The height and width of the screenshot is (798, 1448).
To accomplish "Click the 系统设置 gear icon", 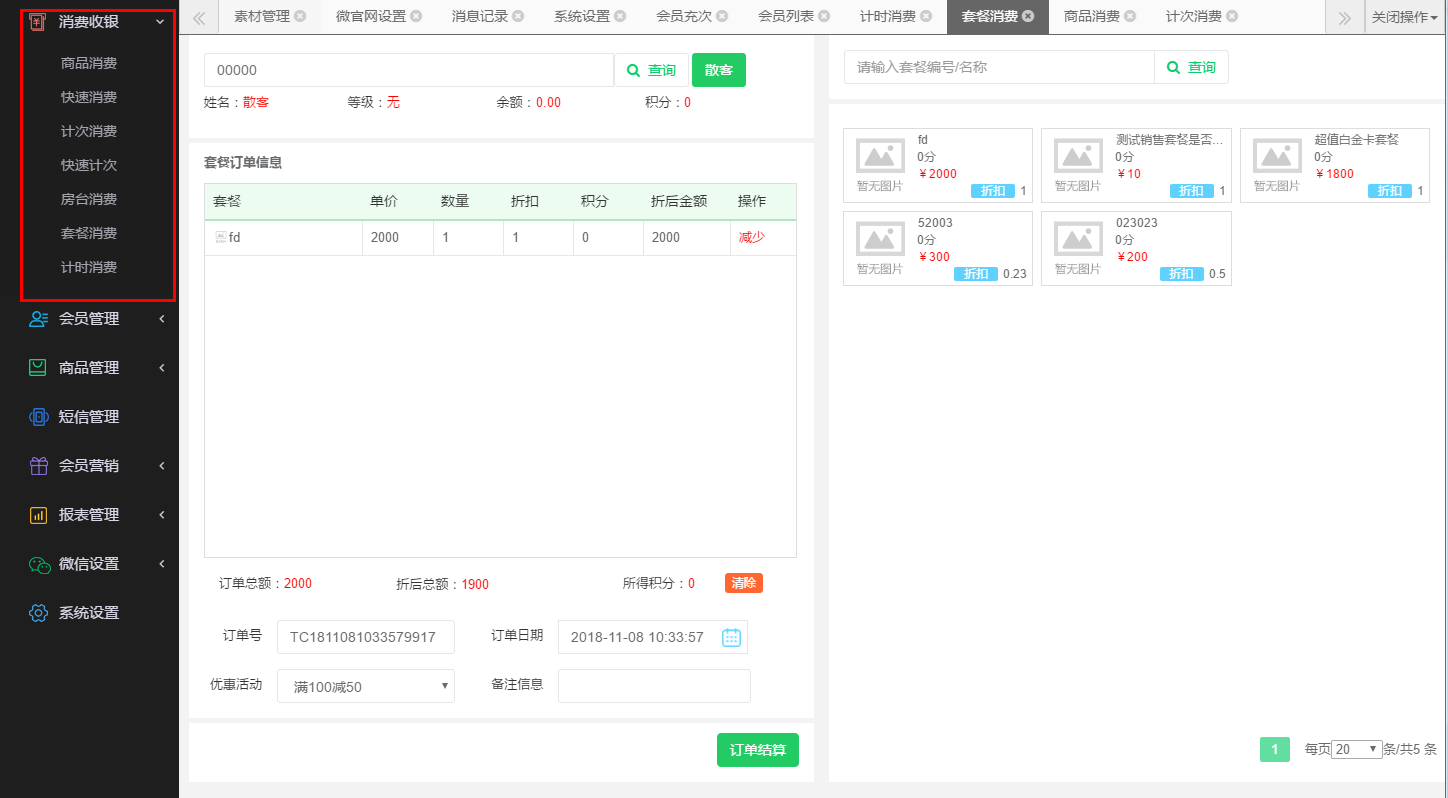I will click(x=38, y=613).
